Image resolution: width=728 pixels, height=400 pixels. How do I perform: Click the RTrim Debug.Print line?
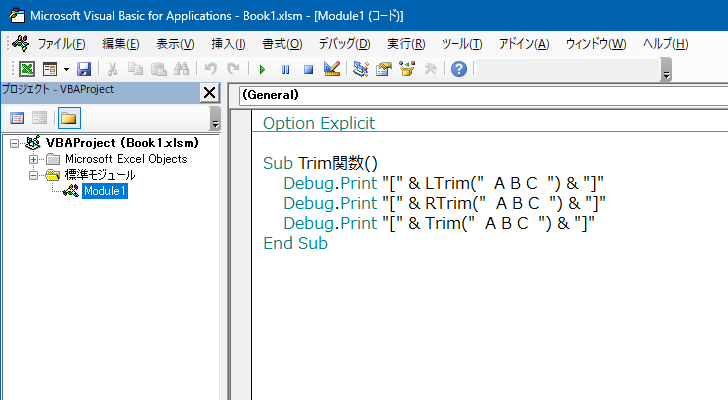[x=444, y=203]
